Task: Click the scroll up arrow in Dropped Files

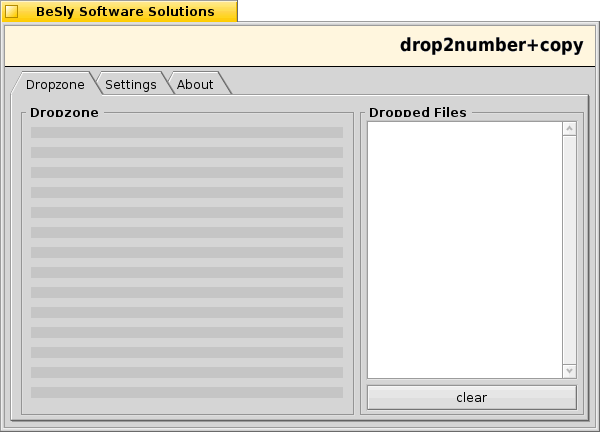Action: [569, 129]
